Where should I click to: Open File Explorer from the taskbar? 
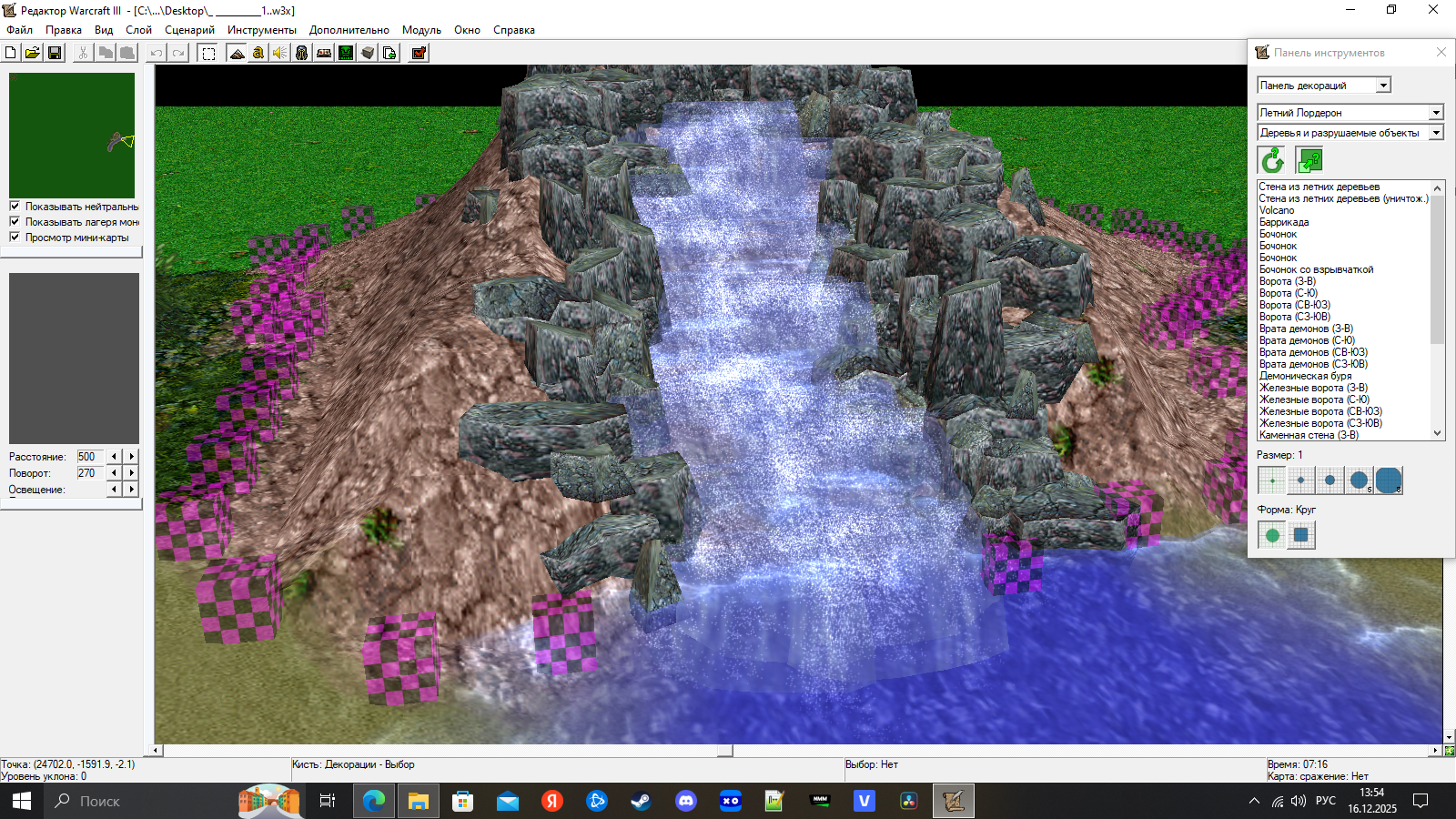coord(419,801)
